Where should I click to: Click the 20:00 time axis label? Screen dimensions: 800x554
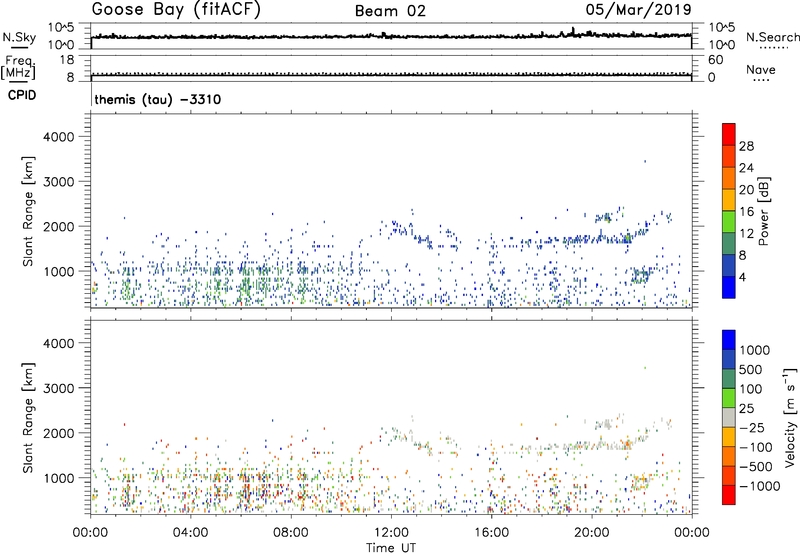pyautogui.click(x=592, y=533)
